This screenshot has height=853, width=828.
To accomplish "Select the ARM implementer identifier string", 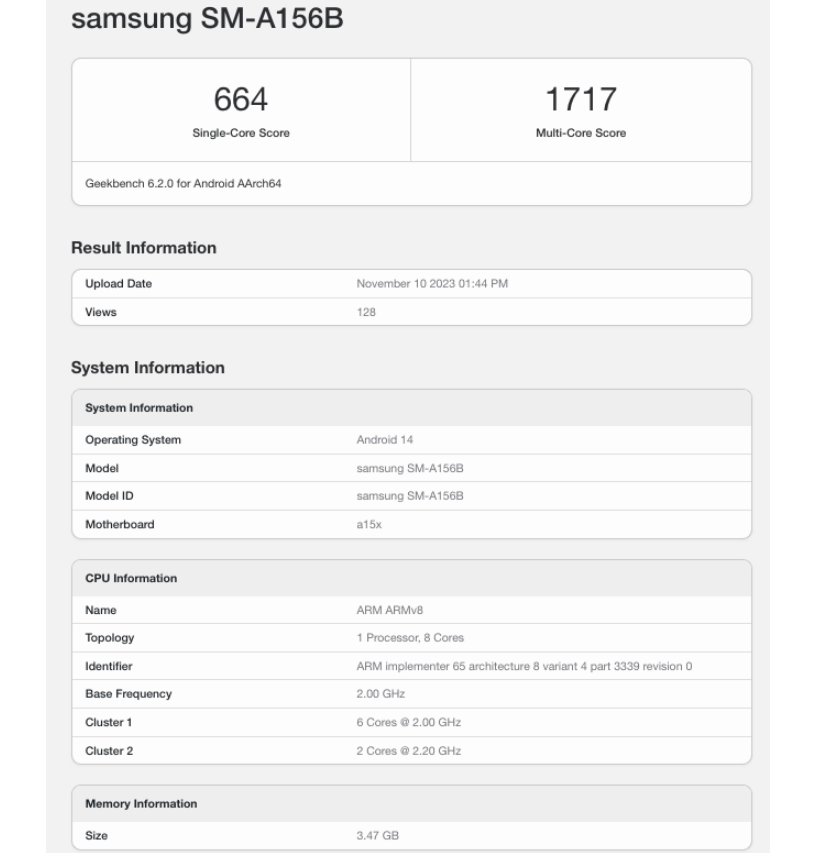I will pyautogui.click(x=524, y=666).
